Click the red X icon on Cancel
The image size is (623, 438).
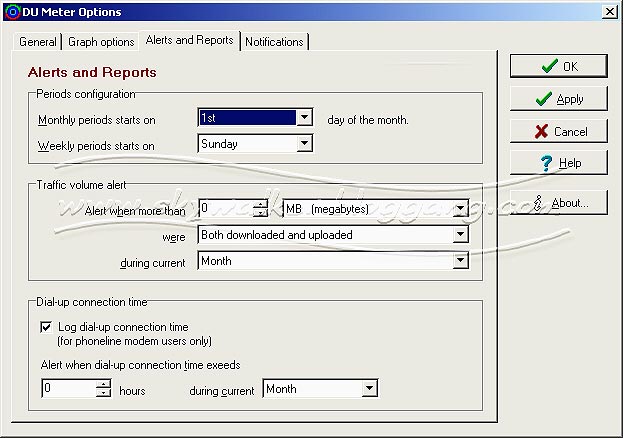pyautogui.click(x=542, y=131)
